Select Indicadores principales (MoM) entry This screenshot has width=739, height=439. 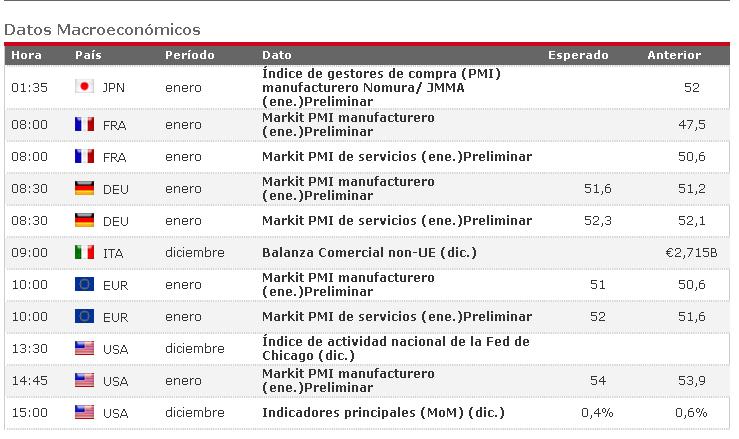pos(383,413)
